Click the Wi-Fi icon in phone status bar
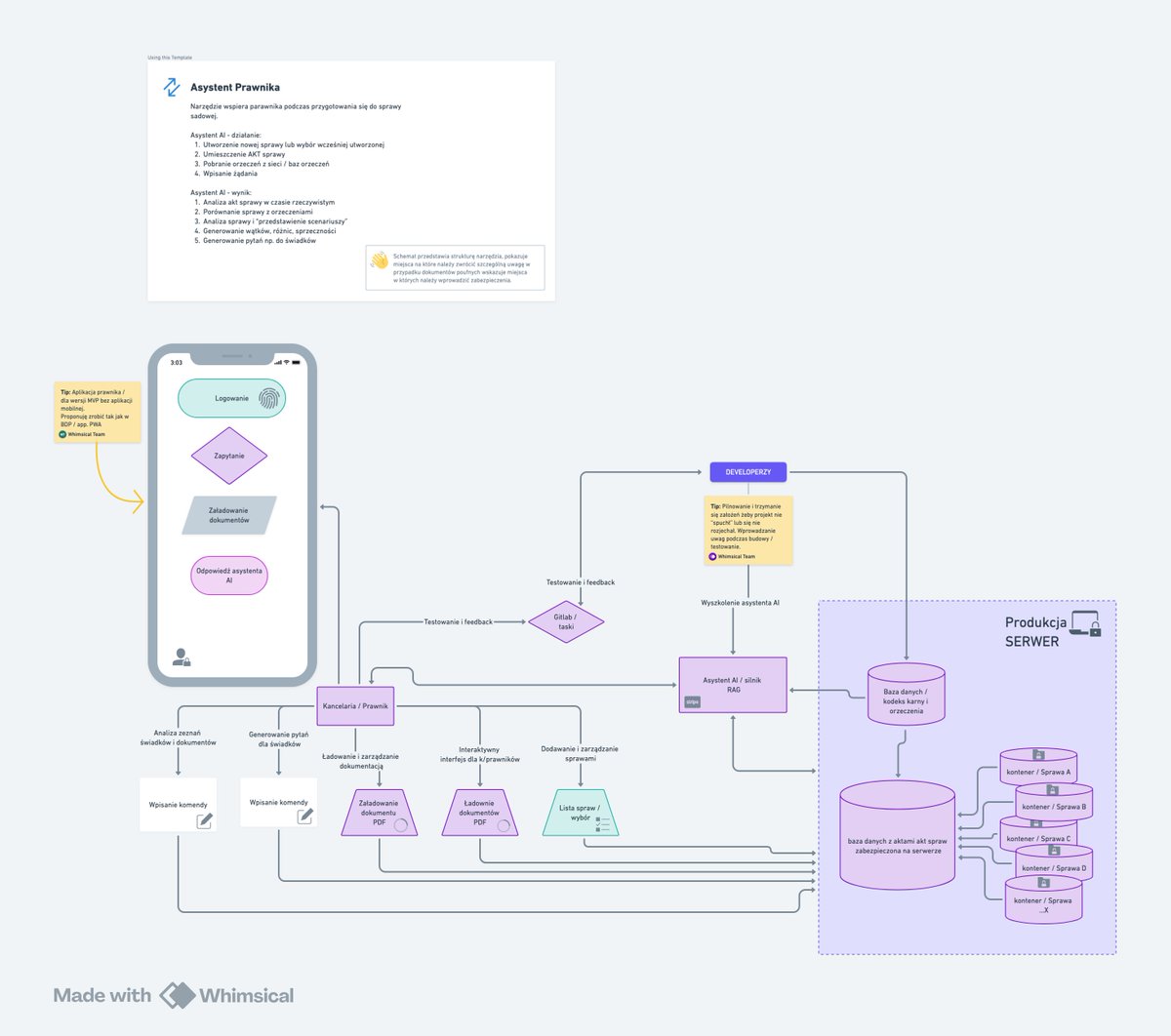 point(287,362)
